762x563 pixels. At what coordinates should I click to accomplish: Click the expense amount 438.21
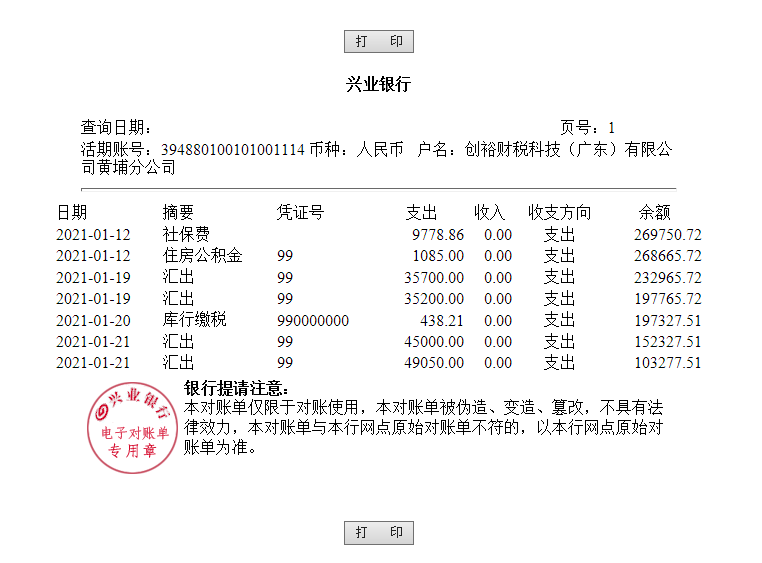tap(442, 321)
